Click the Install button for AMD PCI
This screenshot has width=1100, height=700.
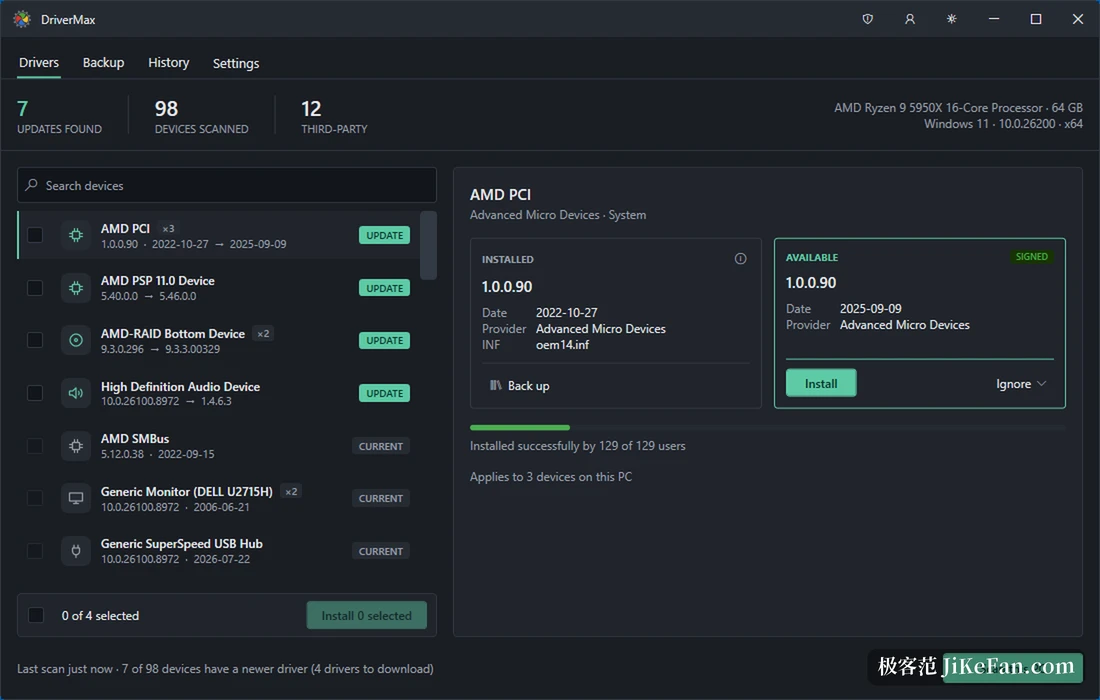821,383
